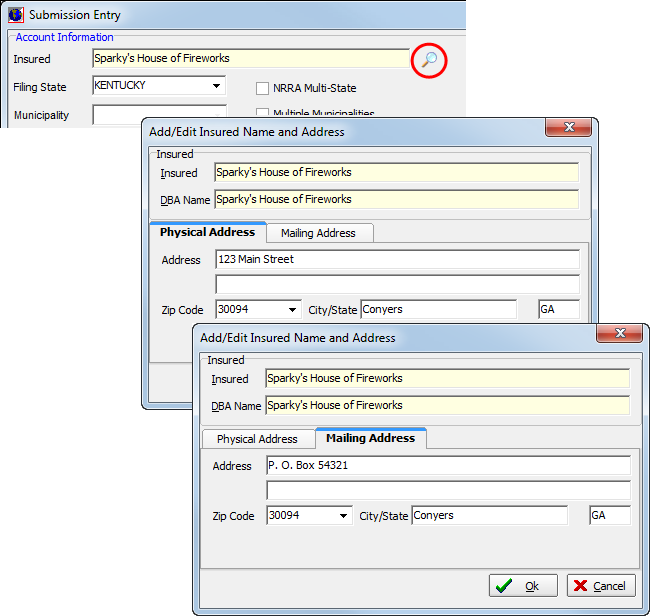Screen dimensions: 650x616
Task: Expand Zip Code dropdown below 123 Main Street
Action: click(x=292, y=310)
